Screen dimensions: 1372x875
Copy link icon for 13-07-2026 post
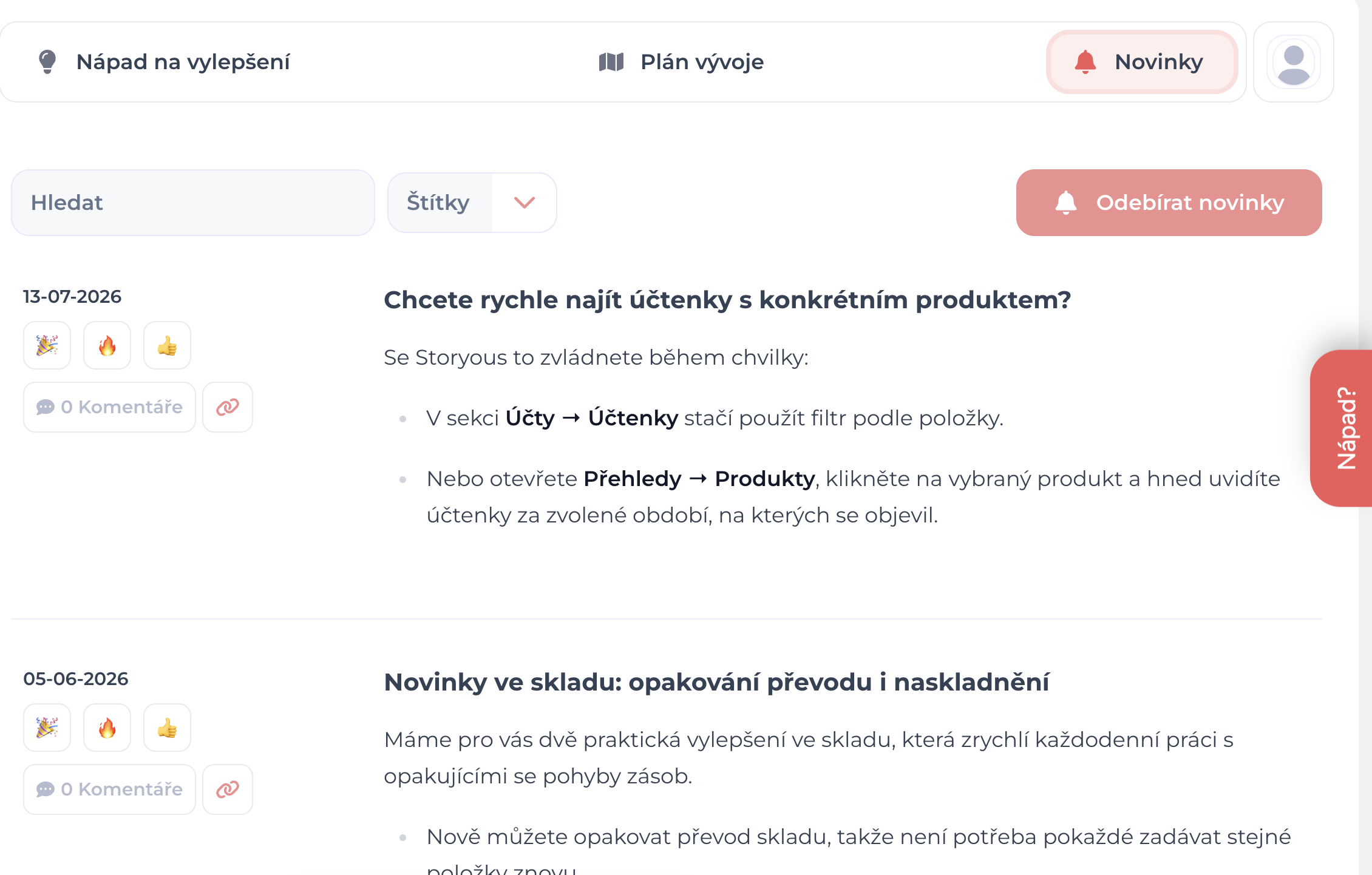(228, 407)
